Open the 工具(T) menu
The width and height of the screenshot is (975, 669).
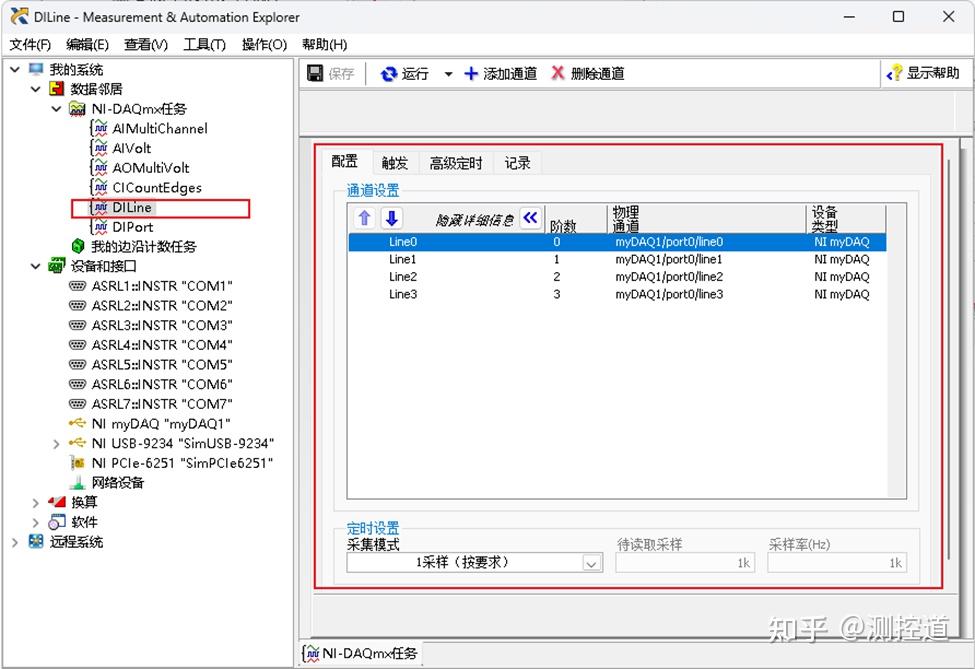point(204,45)
